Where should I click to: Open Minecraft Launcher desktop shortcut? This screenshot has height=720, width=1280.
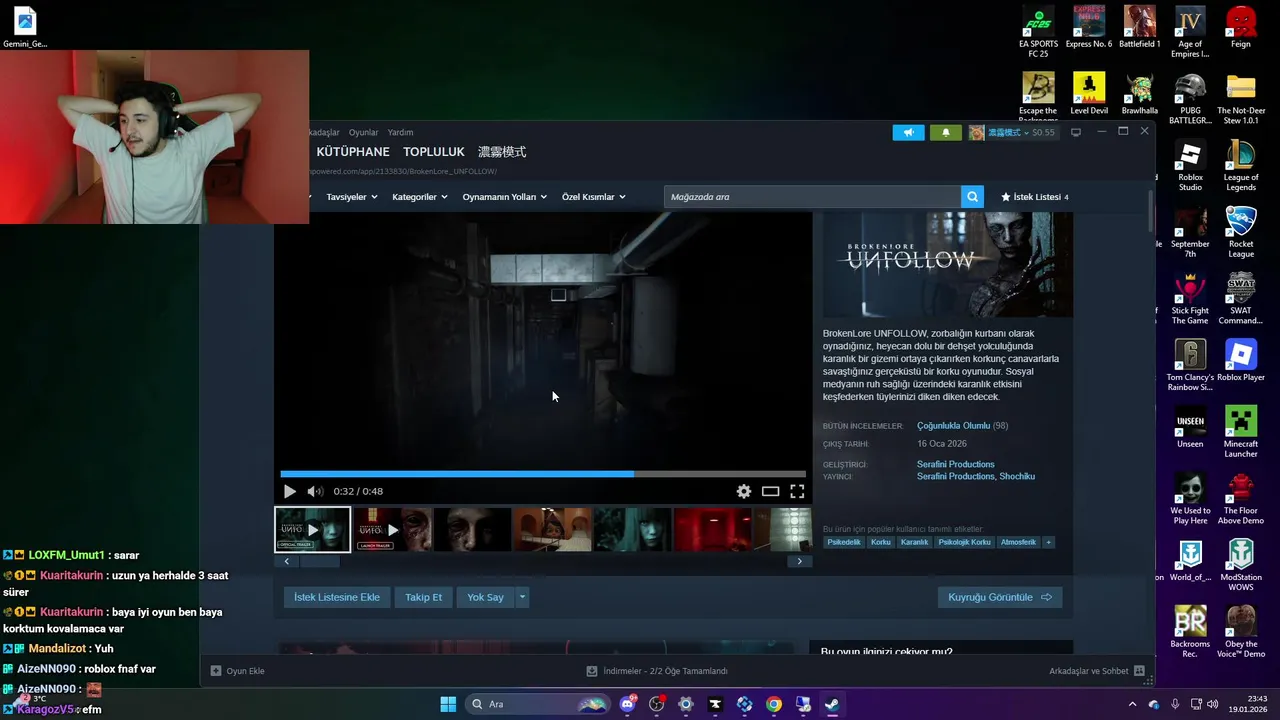(x=1241, y=433)
